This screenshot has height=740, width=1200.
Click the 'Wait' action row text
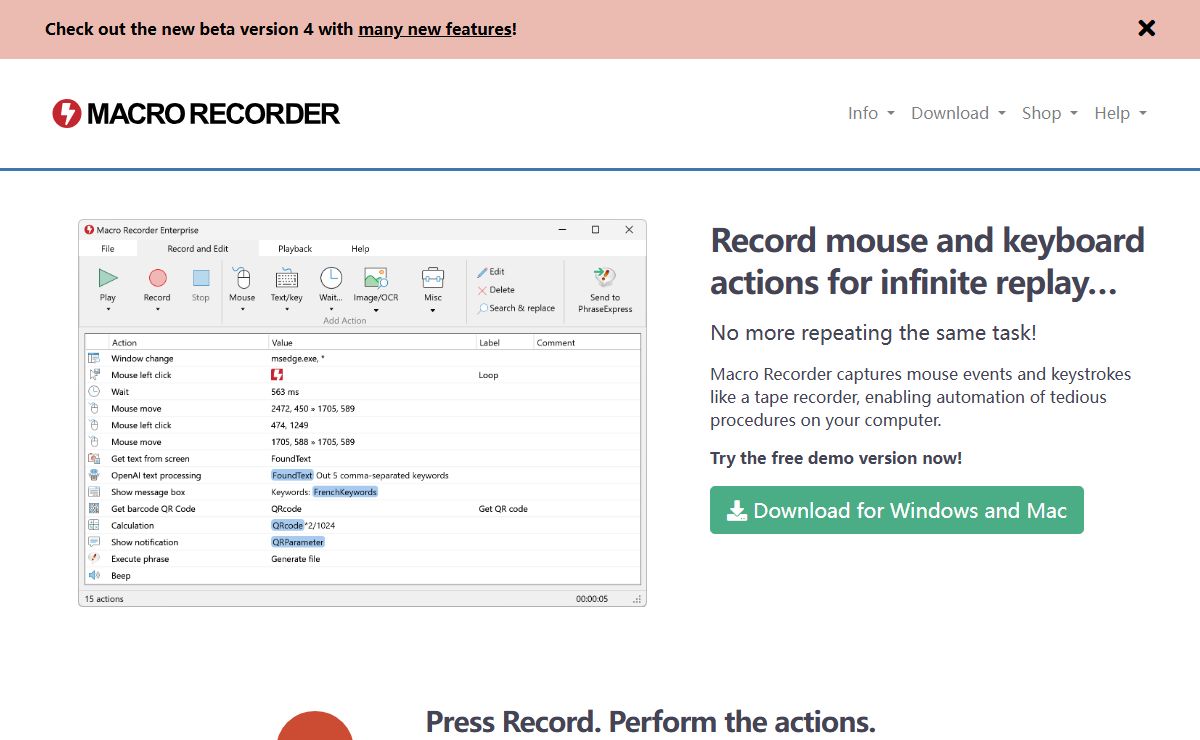pyautogui.click(x=120, y=392)
